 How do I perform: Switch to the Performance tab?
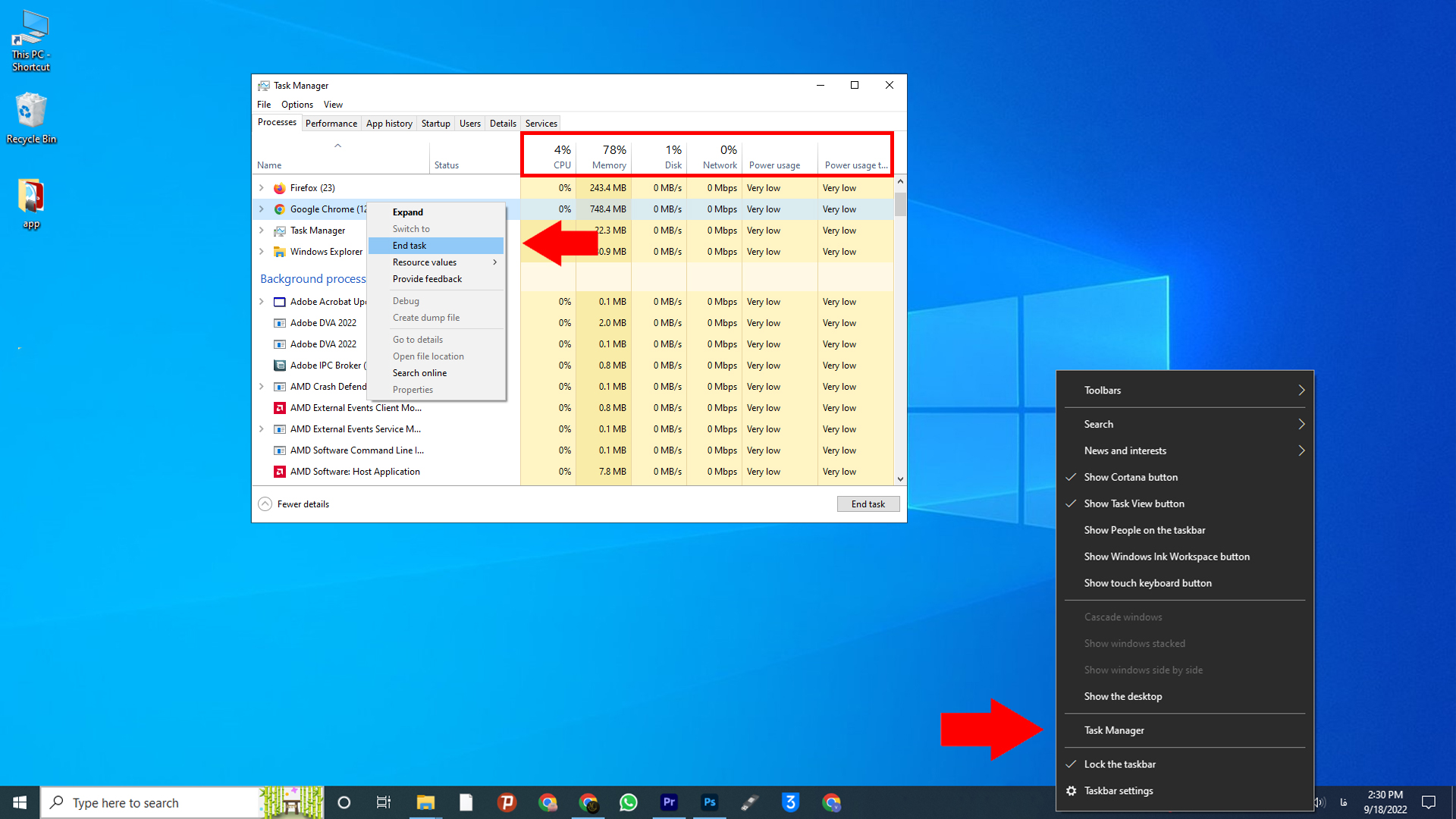pyautogui.click(x=331, y=124)
